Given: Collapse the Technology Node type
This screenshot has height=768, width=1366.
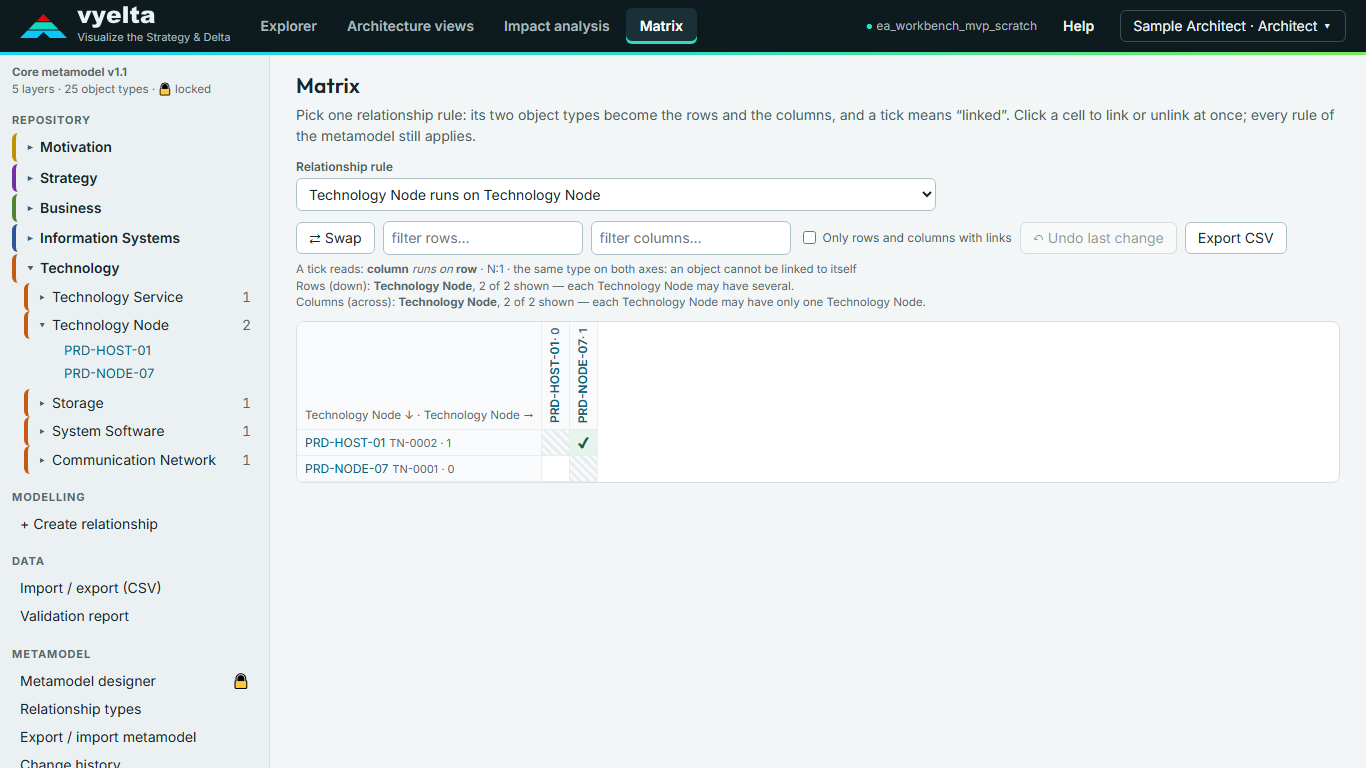Looking at the screenshot, I should tap(42, 325).
